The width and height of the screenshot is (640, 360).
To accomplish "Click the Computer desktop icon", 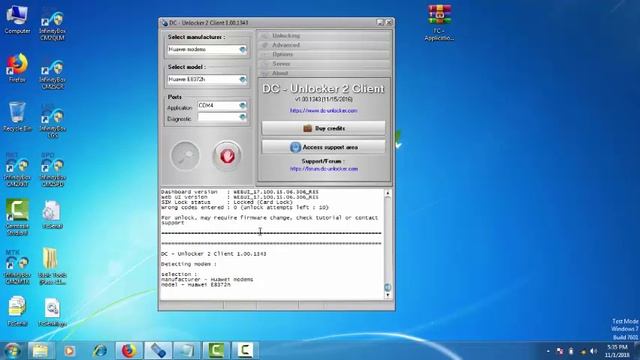I will [x=17, y=19].
